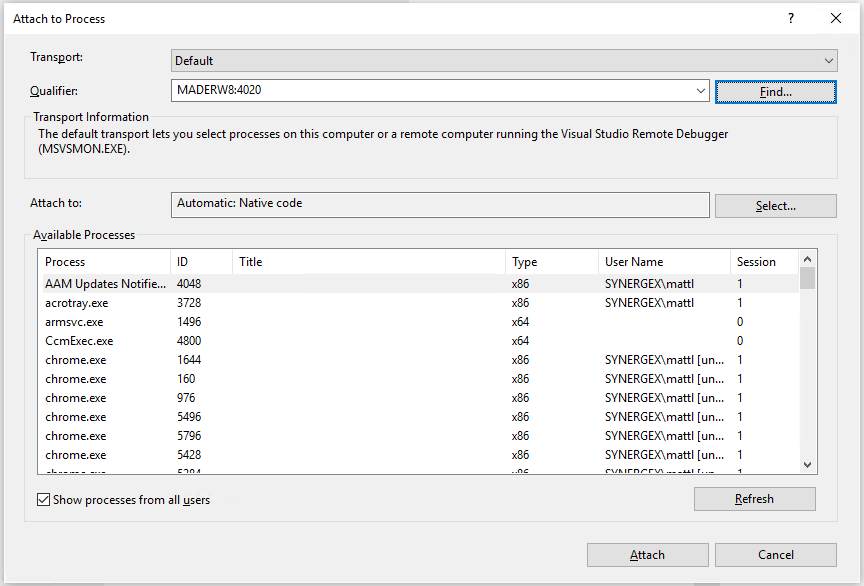The width and height of the screenshot is (864, 586).
Task: Click in the Qualifier text field
Action: pyautogui.click(x=430, y=91)
